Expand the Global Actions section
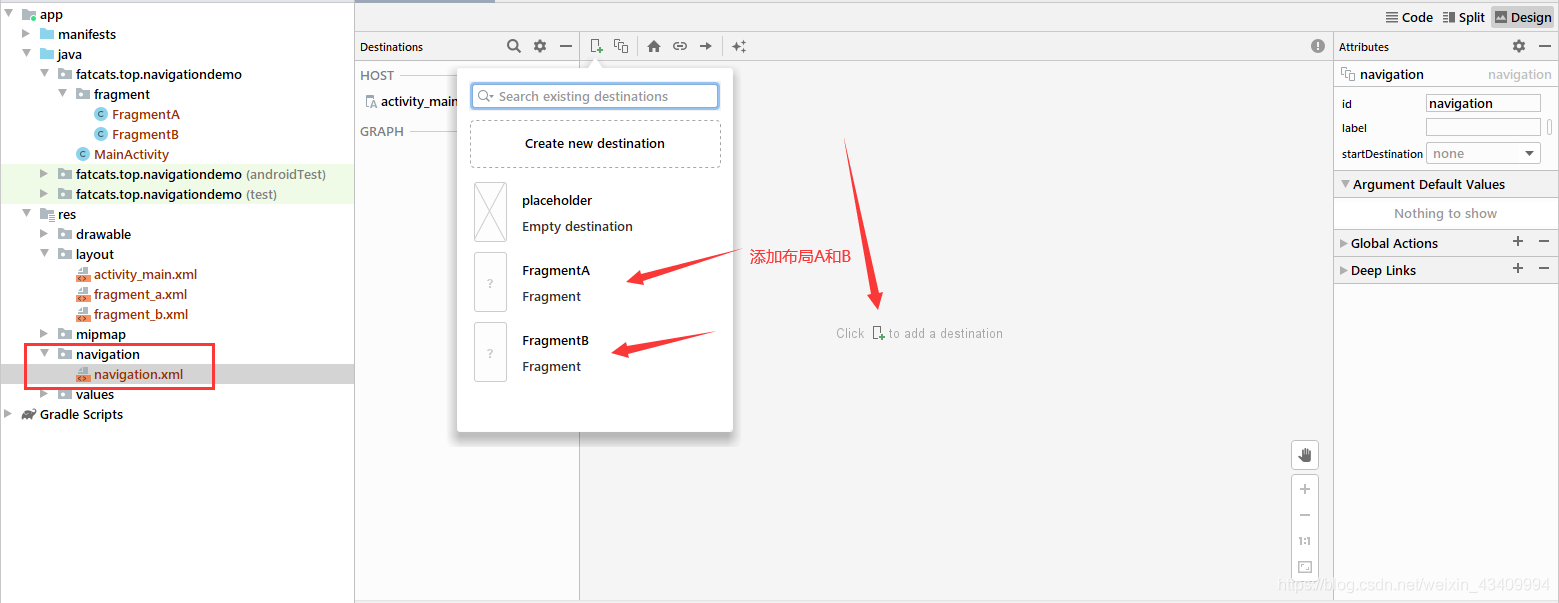Screen dimensions: 1559x603 1345,243
